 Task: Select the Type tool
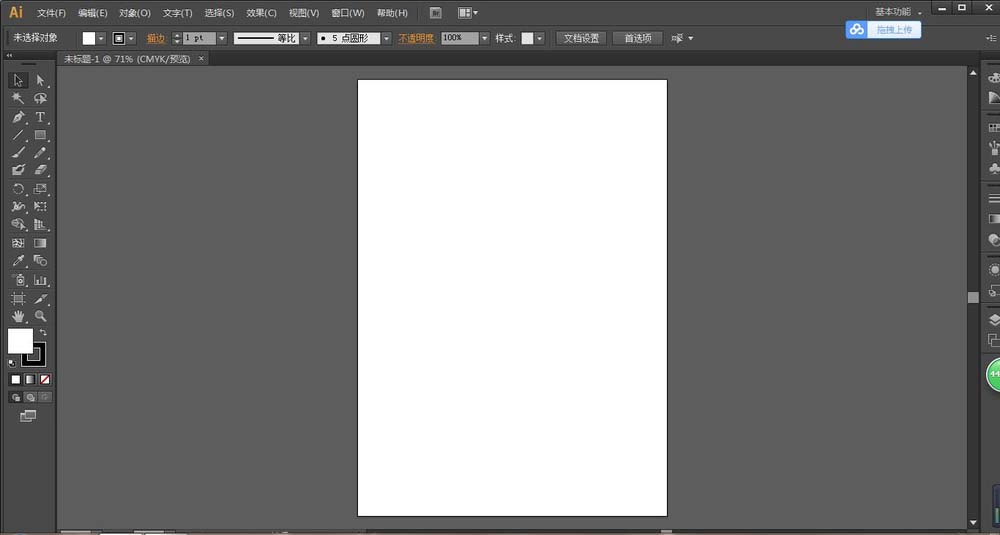pyautogui.click(x=41, y=117)
